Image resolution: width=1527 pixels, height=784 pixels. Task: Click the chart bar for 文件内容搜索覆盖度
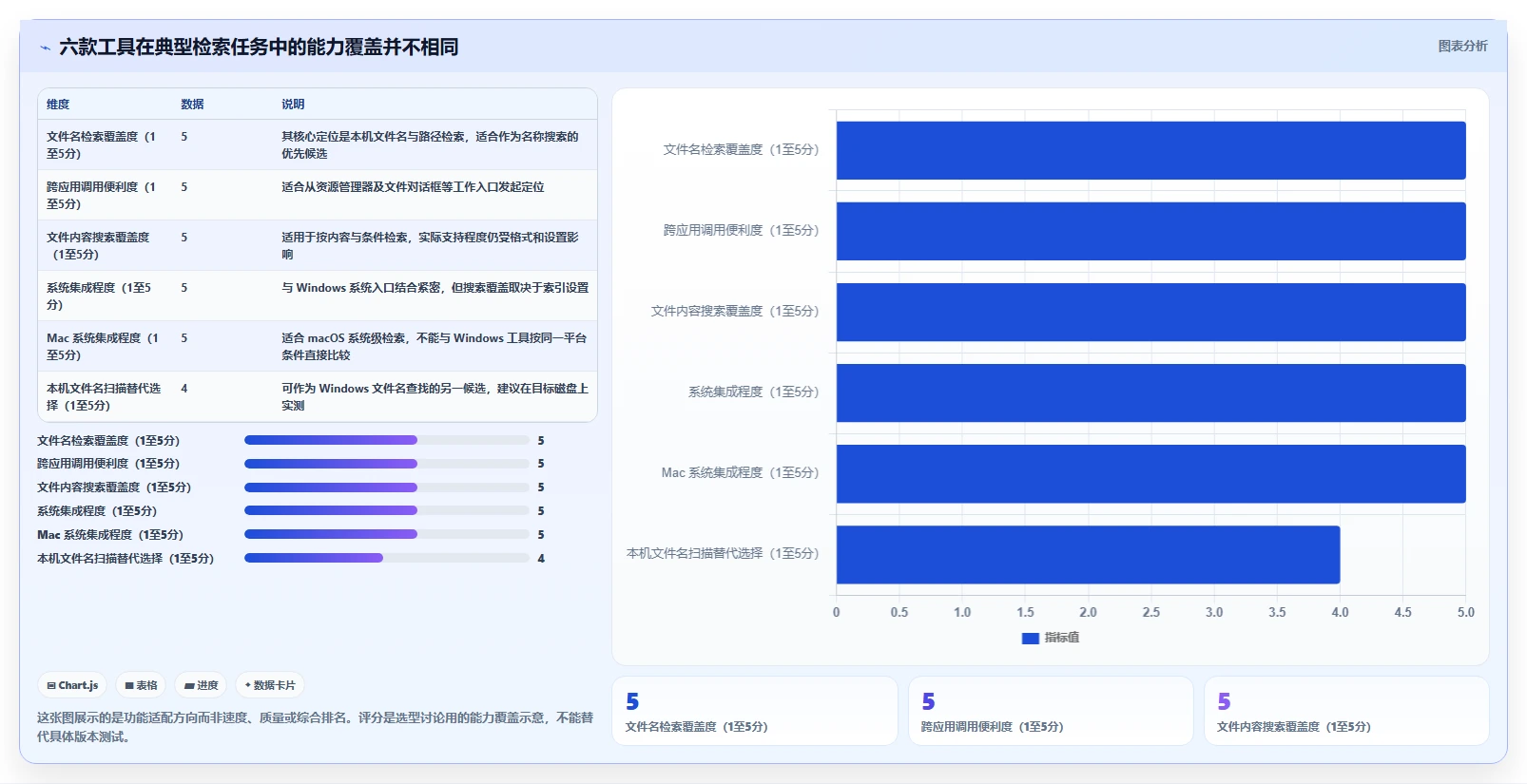(x=1150, y=312)
